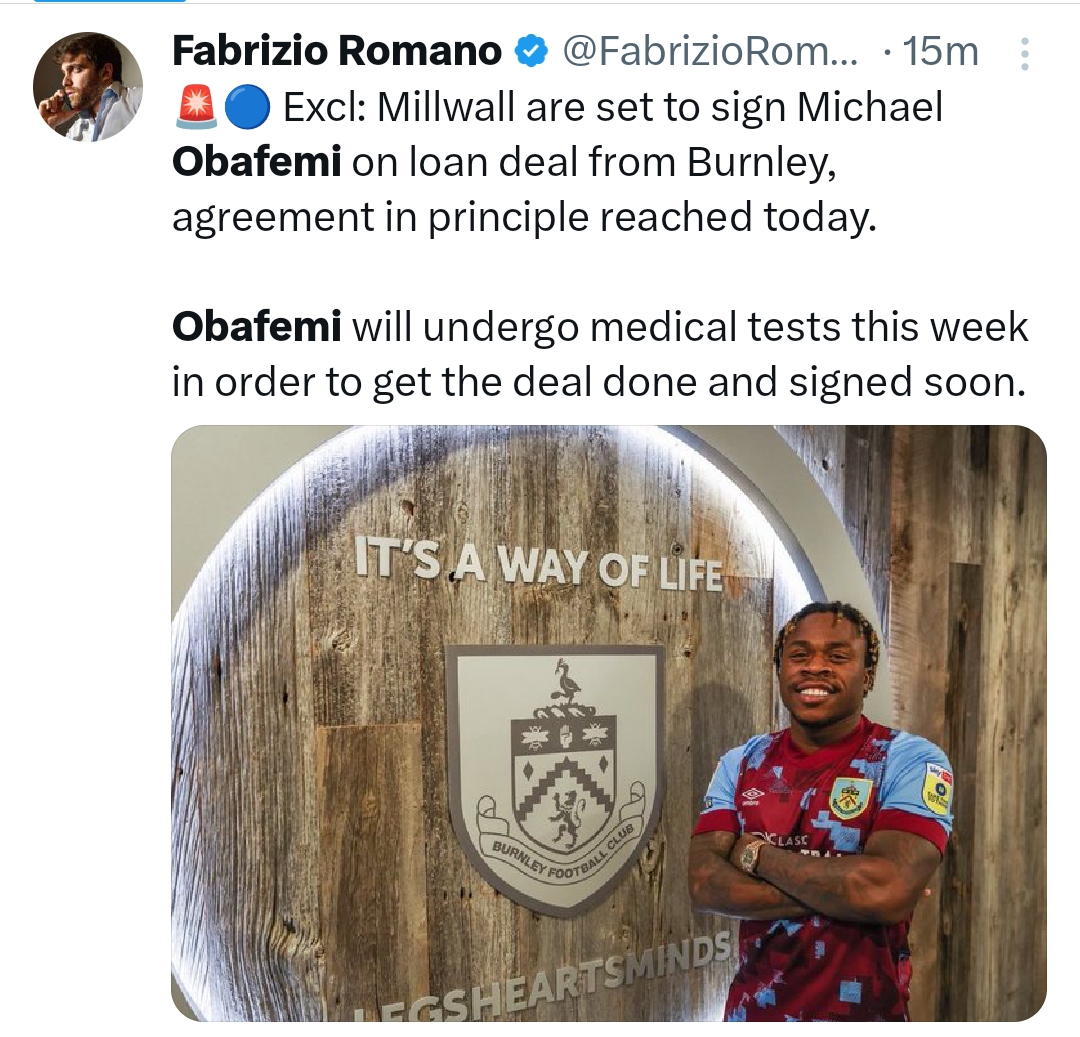Click the blue verified checkmark badge
The height and width of the screenshot is (1037, 1080).
click(x=531, y=51)
